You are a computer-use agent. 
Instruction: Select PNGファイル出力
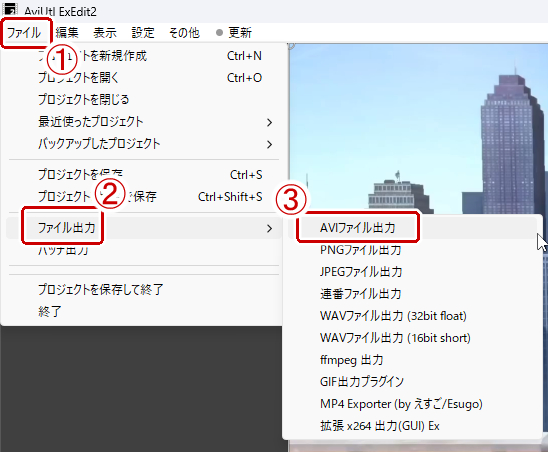click(x=412, y=250)
